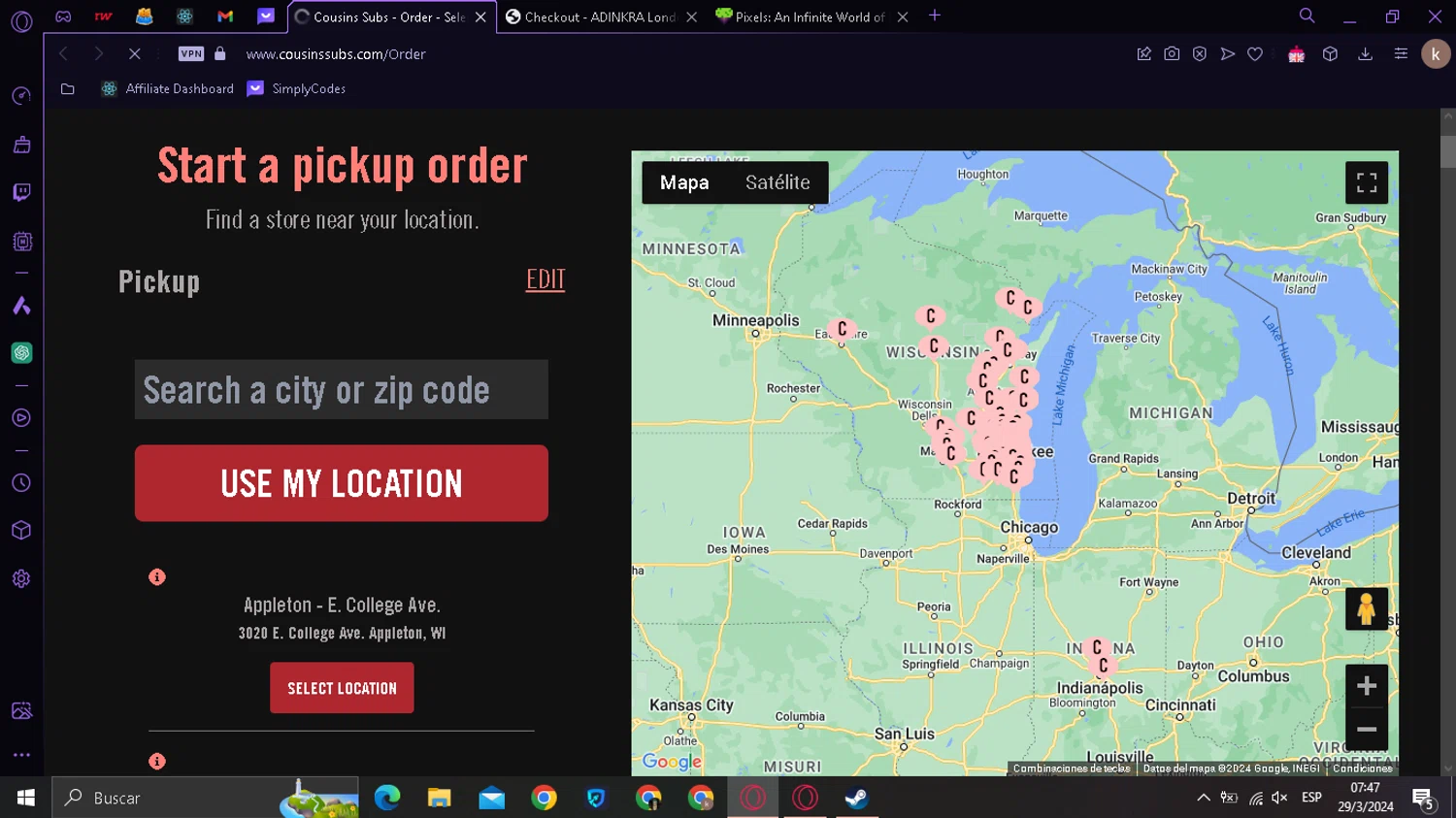Open the GX Control speedometer icon
Screen dimensions: 1456x818
(x=21, y=95)
